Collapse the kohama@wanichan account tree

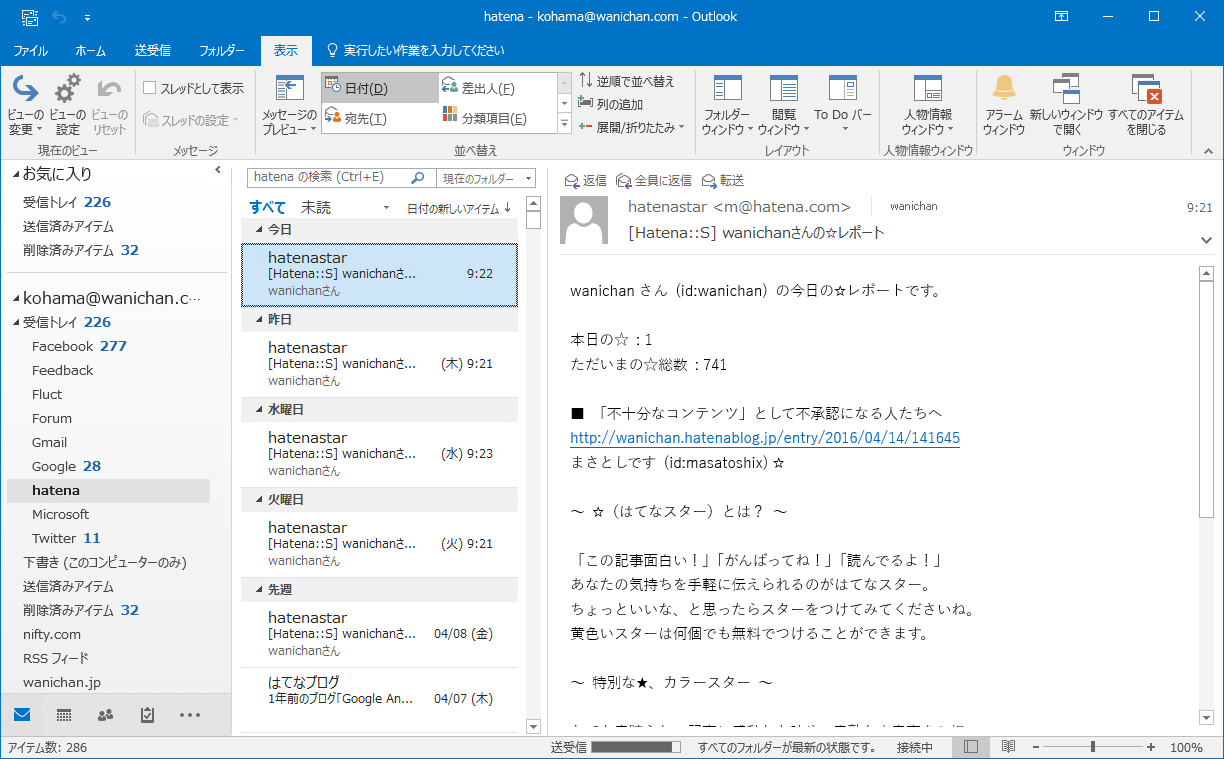pos(16,298)
